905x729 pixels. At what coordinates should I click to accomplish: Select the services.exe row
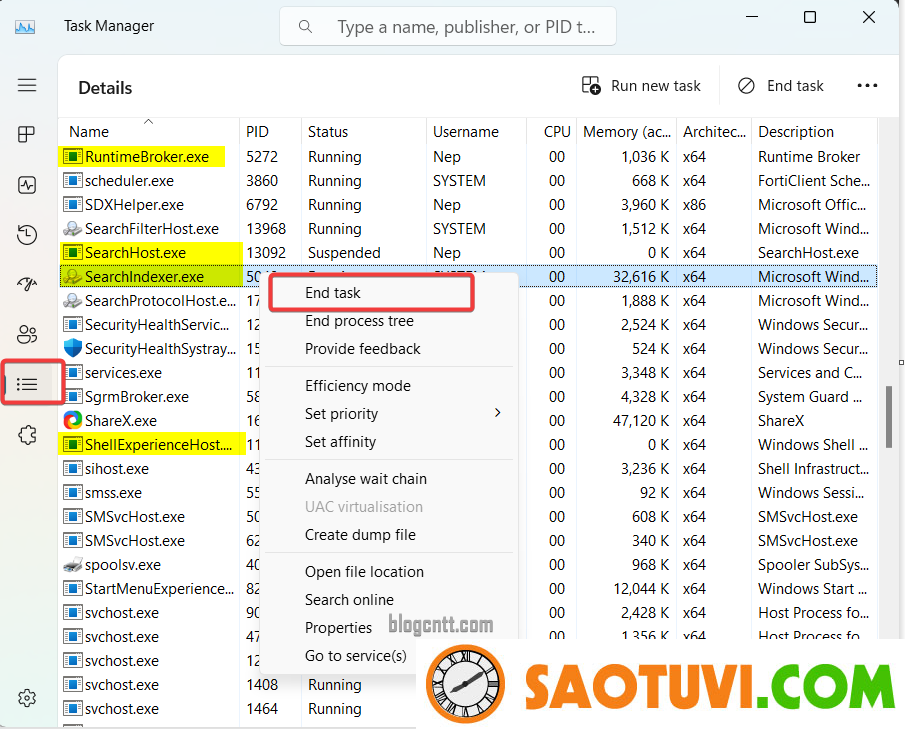(468, 373)
